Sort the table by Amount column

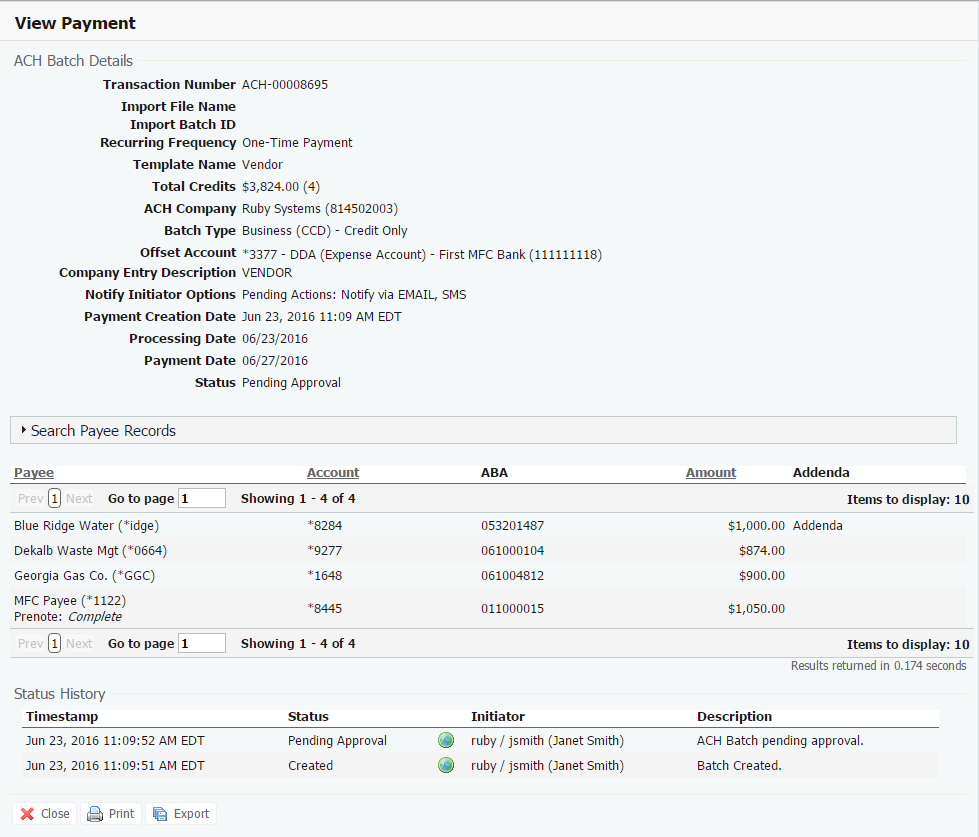click(711, 473)
